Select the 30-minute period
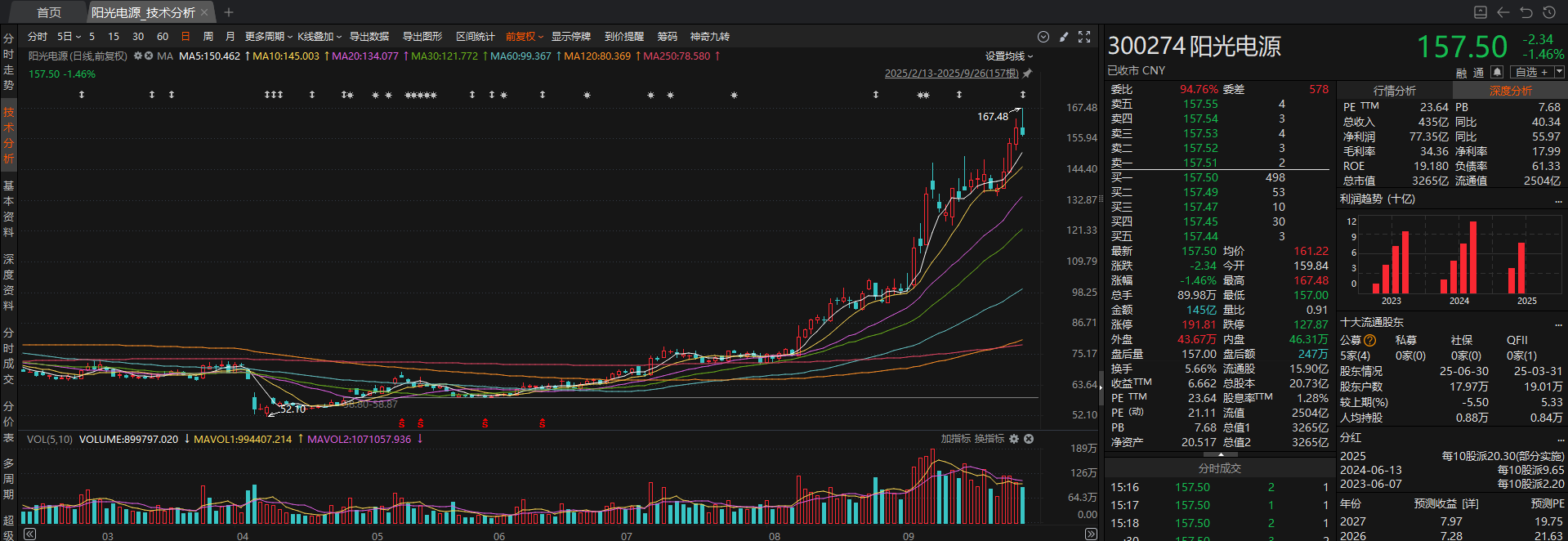The height and width of the screenshot is (541, 1568). click(x=138, y=37)
